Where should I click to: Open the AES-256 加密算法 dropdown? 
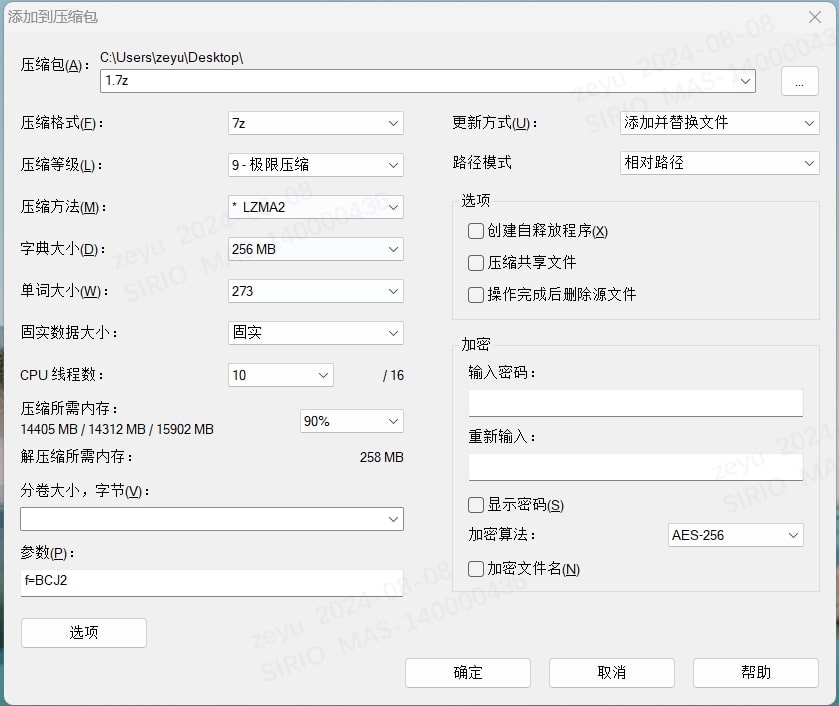pyautogui.click(x=735, y=535)
